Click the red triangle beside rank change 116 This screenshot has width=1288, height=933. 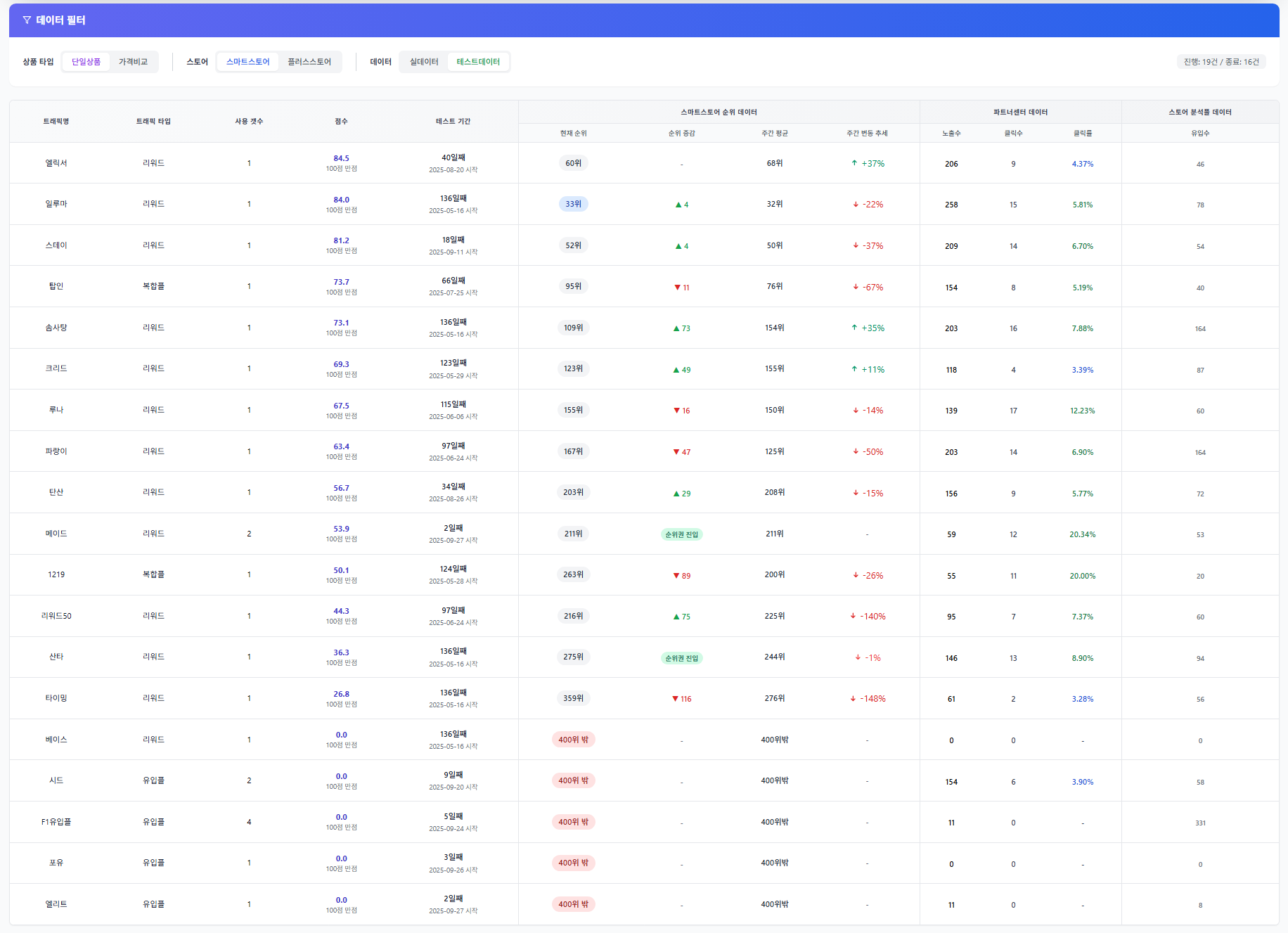[676, 699]
